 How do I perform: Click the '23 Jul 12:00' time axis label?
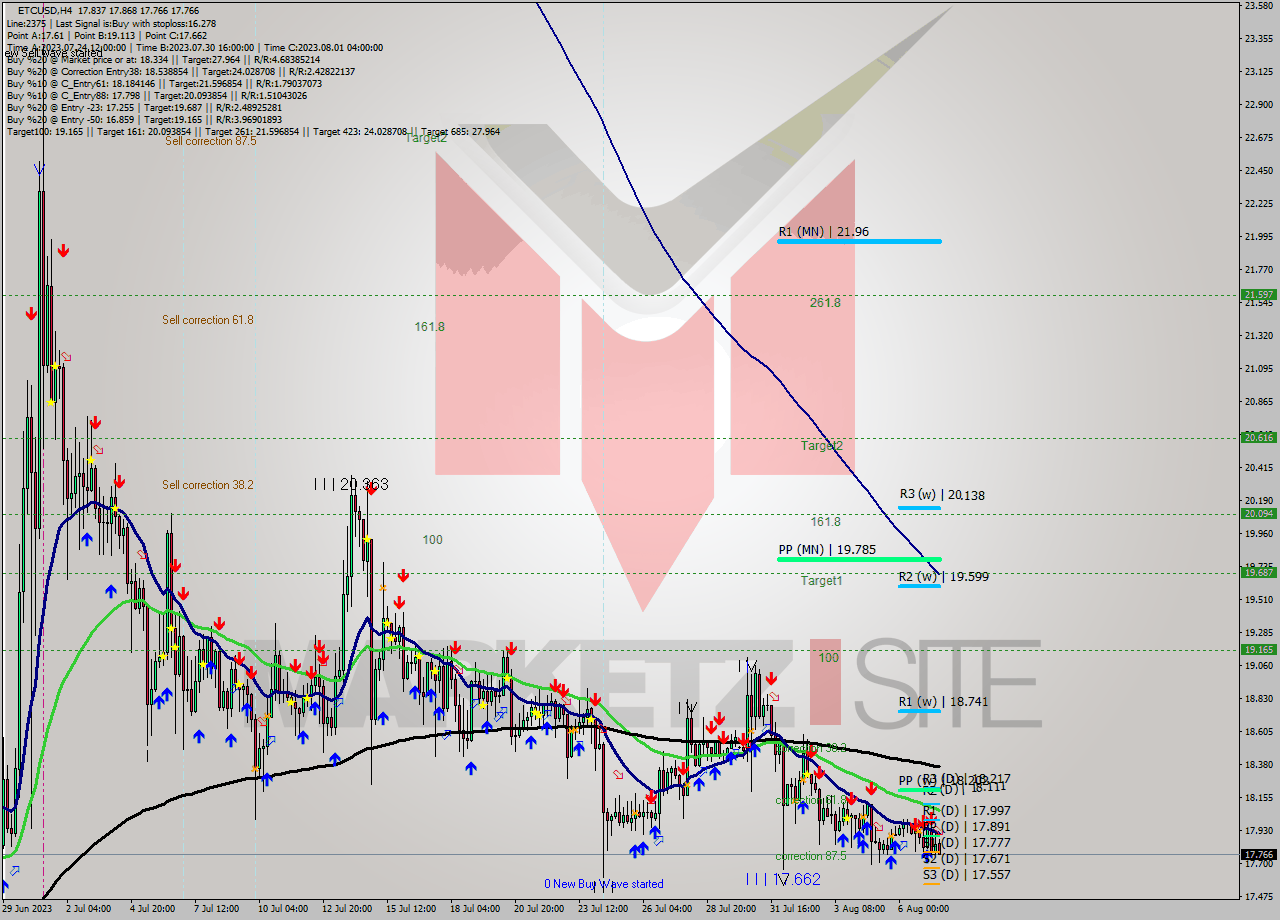[603, 909]
